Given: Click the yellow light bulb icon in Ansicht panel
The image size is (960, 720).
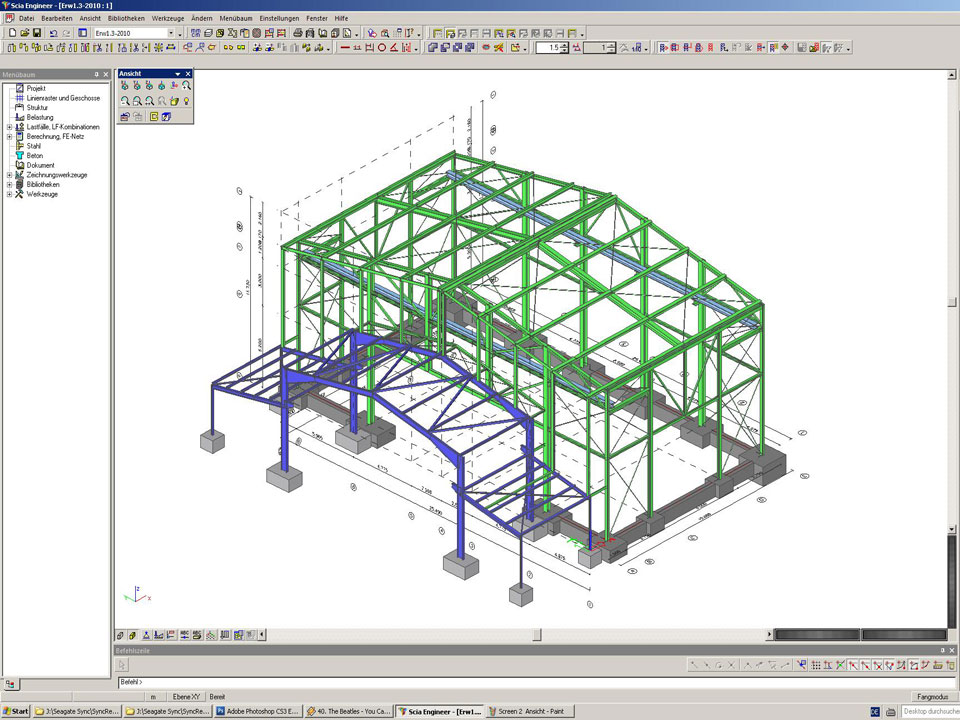Looking at the screenshot, I should click(x=187, y=101).
